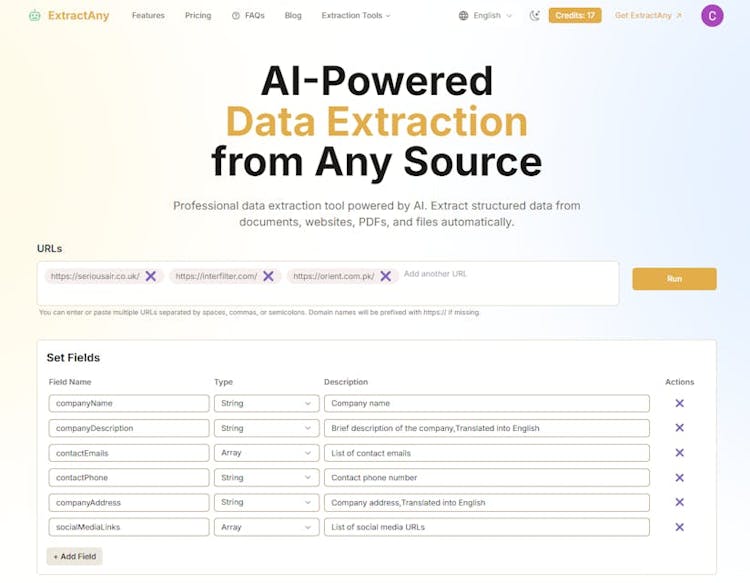The width and height of the screenshot is (750, 583).
Task: Follow the Get ExtractAny link
Action: click(x=649, y=16)
